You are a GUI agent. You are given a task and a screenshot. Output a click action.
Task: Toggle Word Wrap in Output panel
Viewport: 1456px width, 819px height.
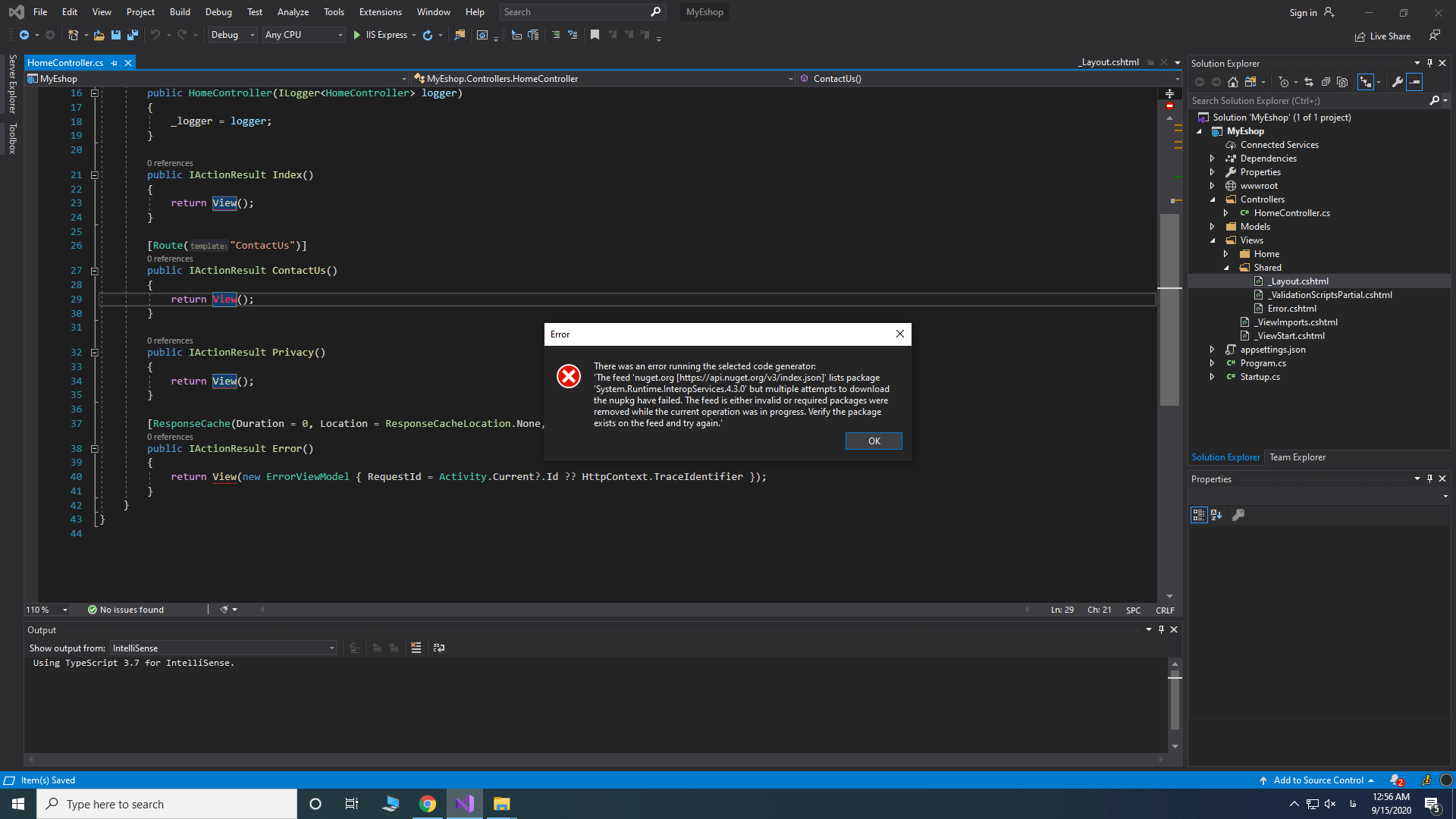(439, 648)
